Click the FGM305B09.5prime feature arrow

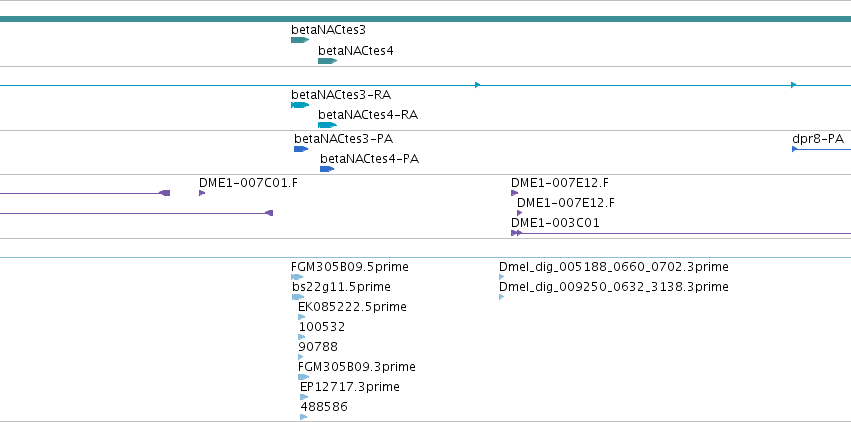[x=297, y=277]
